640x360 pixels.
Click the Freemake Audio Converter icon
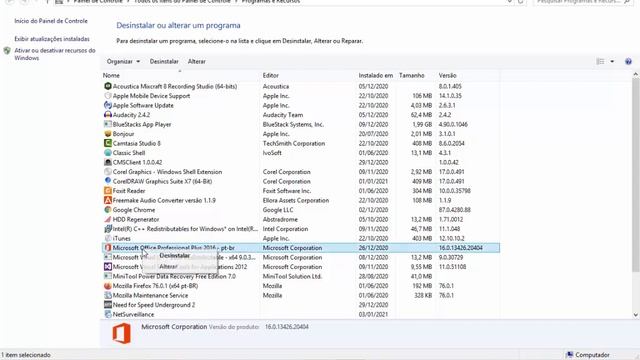click(x=108, y=200)
